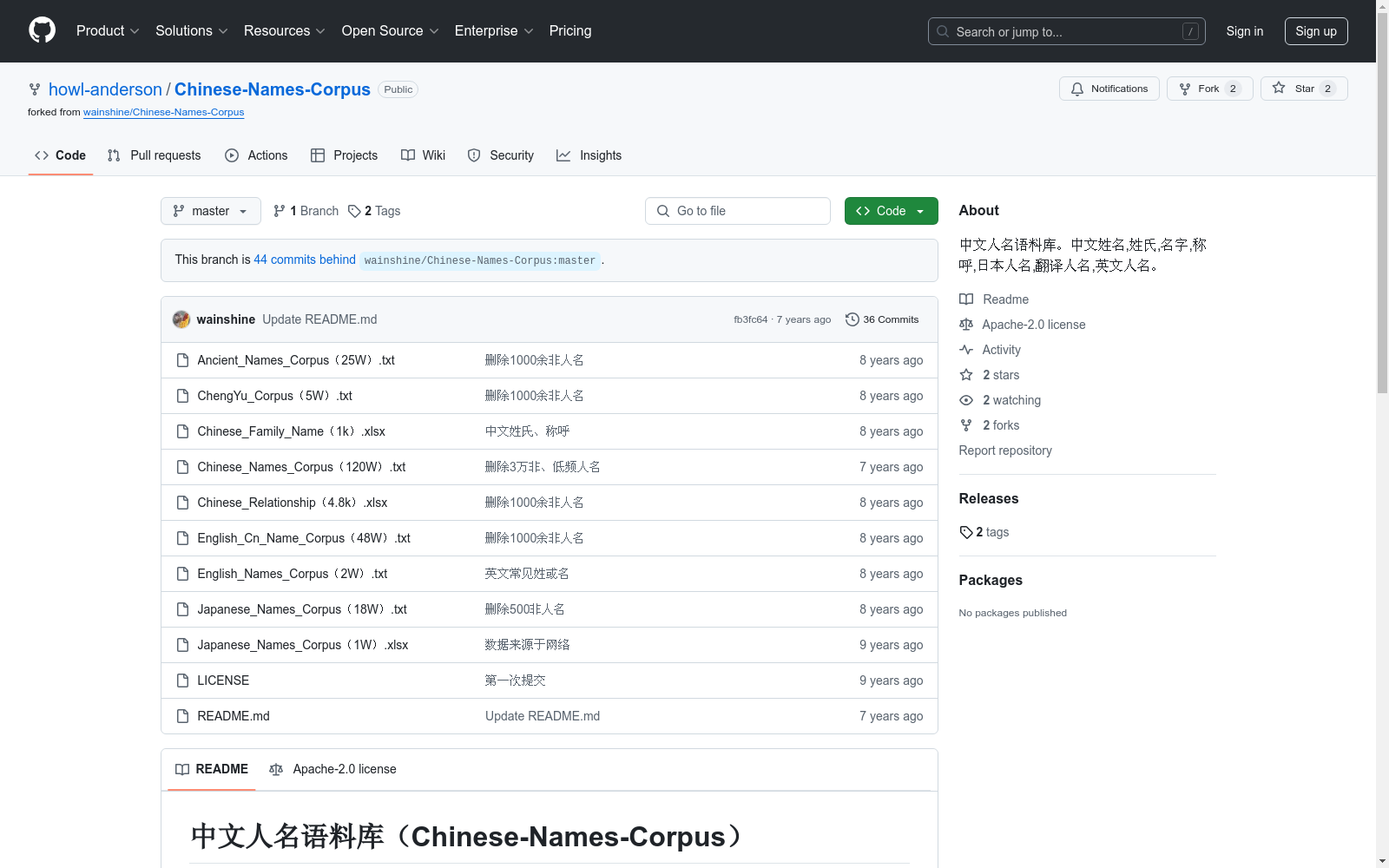This screenshot has width=1389, height=868.
Task: Open the master branch dropdown
Action: [x=211, y=211]
